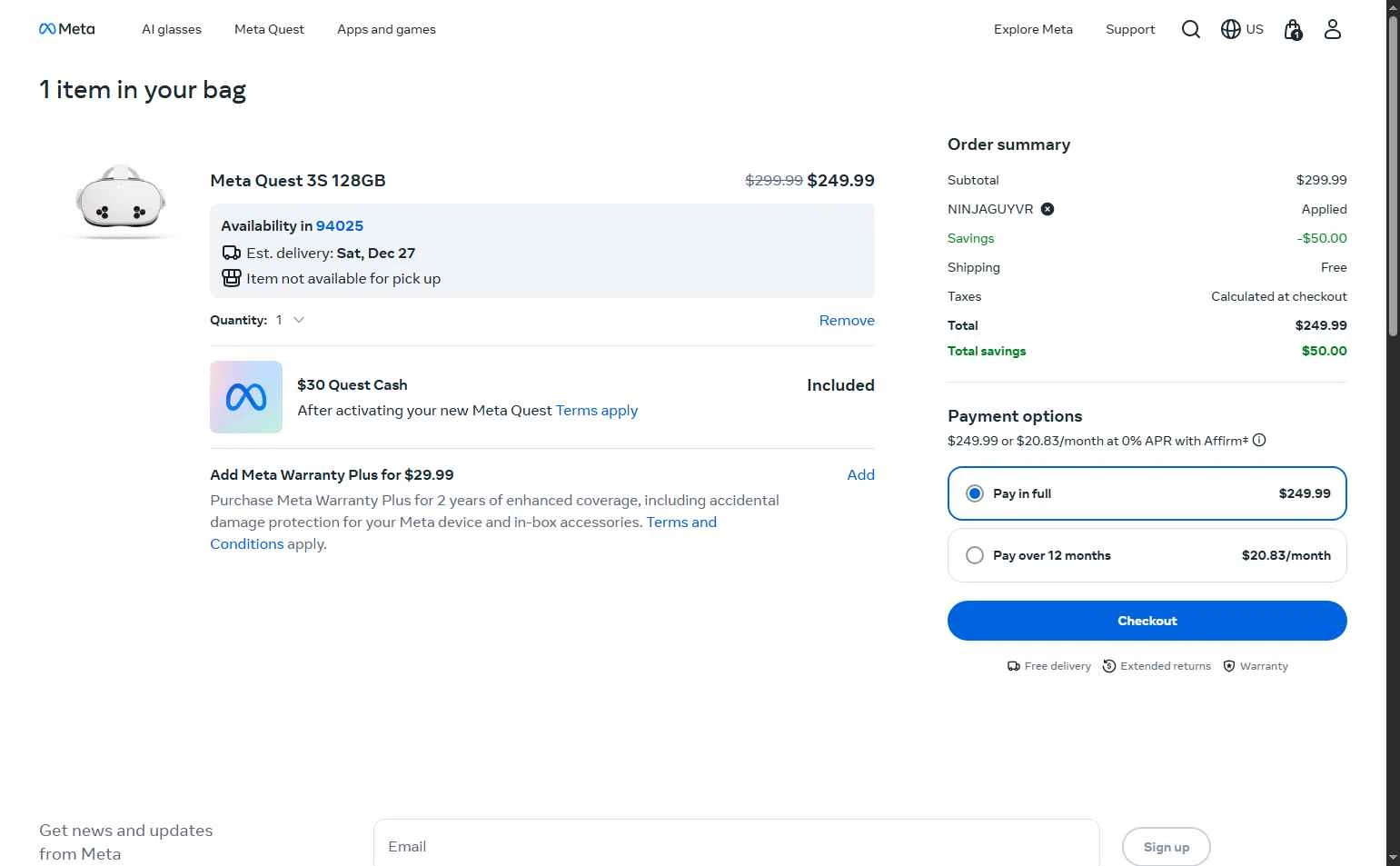
Task: Expand the Quantity dropdown chevron
Action: pyautogui.click(x=299, y=320)
